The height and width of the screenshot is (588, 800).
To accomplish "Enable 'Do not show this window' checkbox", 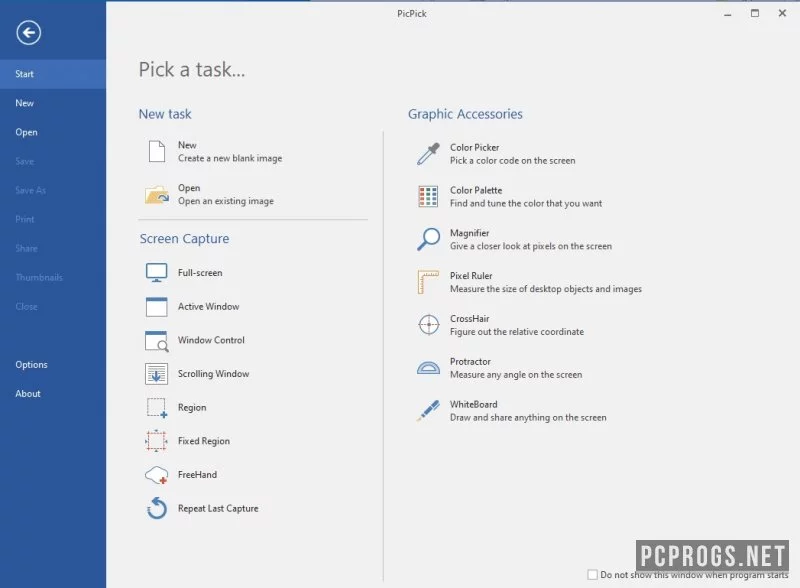I will point(592,575).
